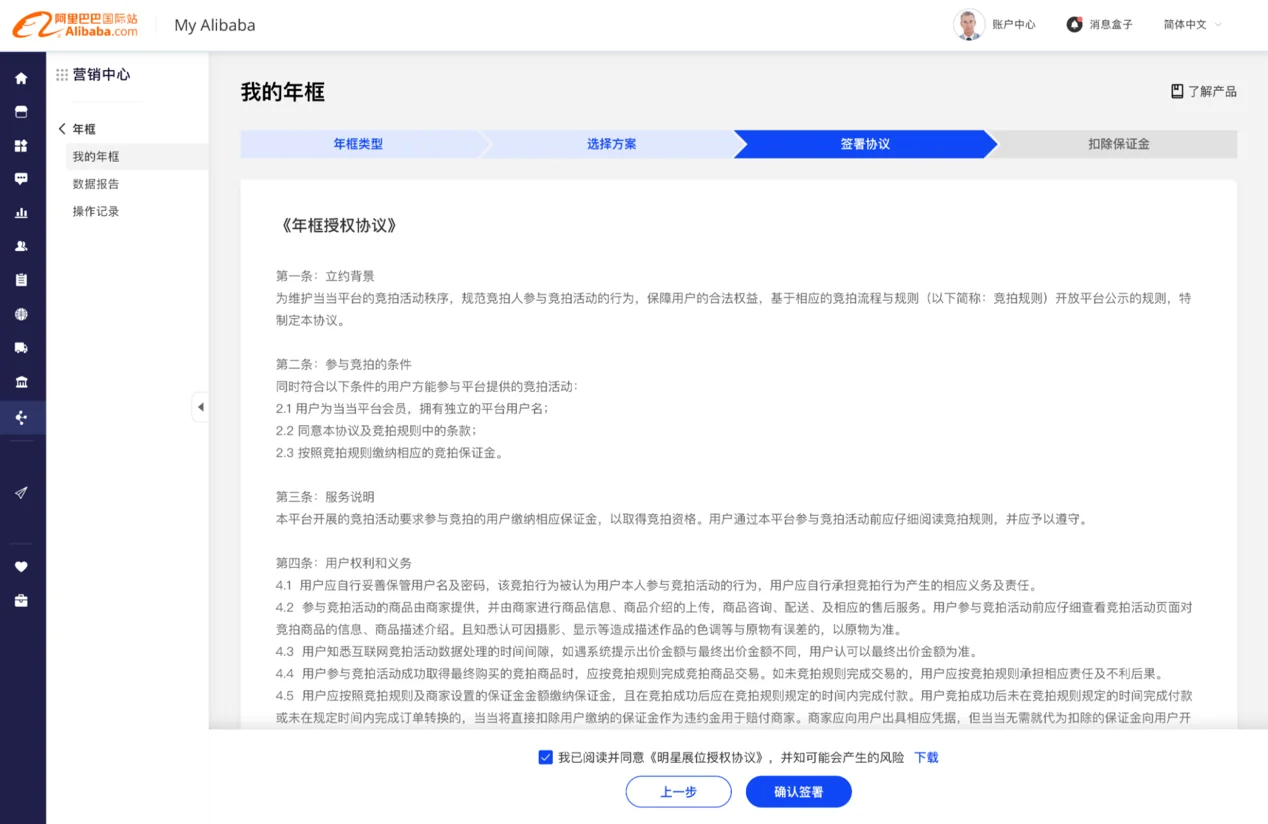This screenshot has height=824, width=1268.
Task: Select 操作记录 in the side menu
Action: pos(96,212)
